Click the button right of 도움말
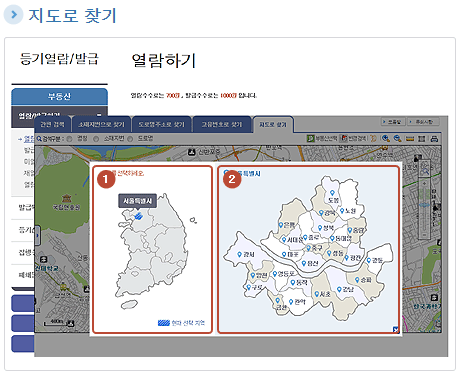 coord(423,122)
